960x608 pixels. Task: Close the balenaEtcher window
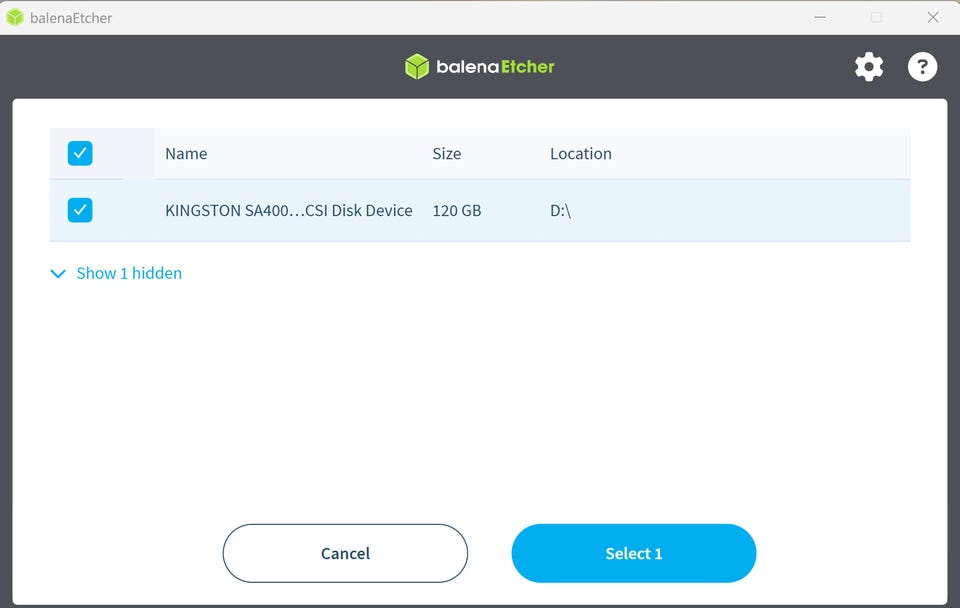[932, 17]
